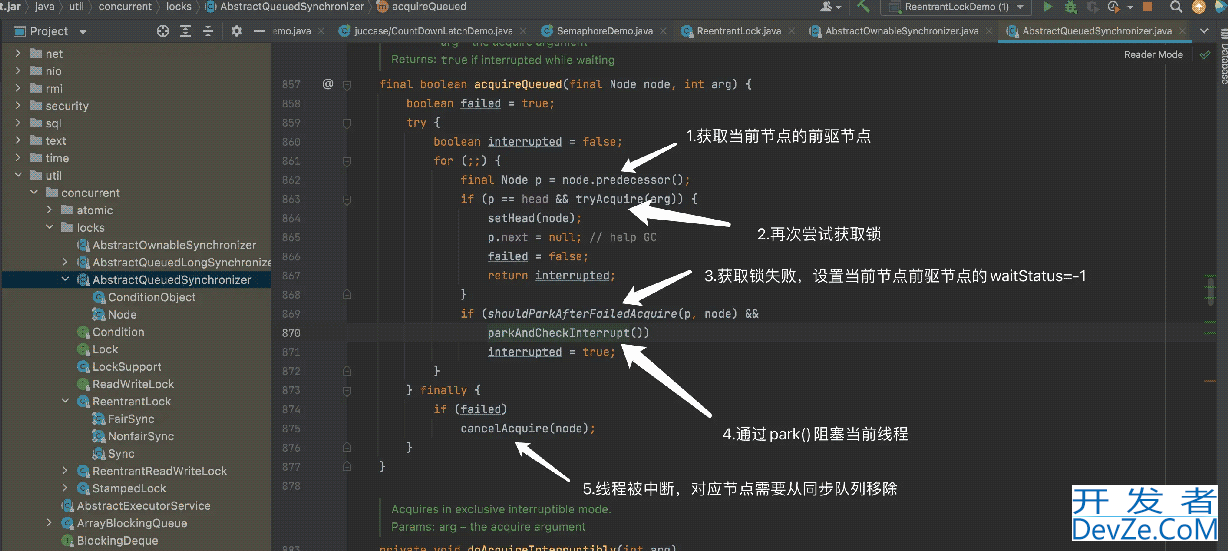The image size is (1228, 551).
Task: Switch to AbstractOwnableSynchronizer.java tab
Action: (898, 31)
